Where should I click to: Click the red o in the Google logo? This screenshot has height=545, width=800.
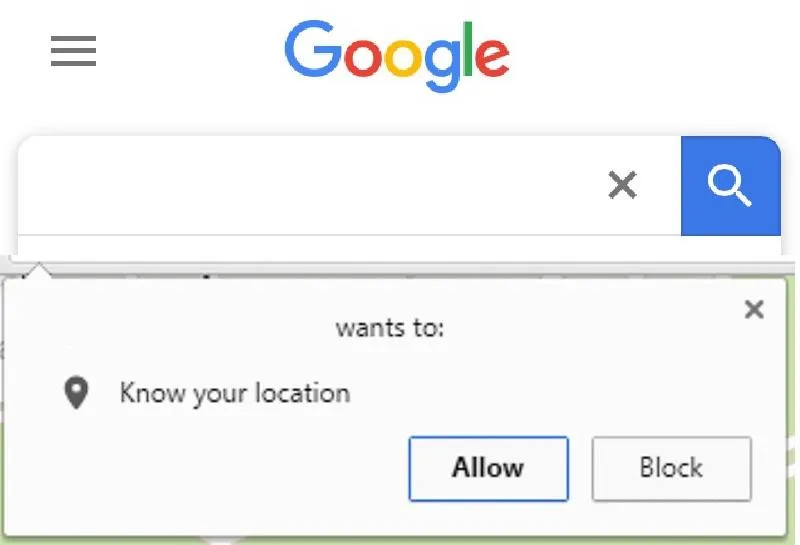(363, 57)
